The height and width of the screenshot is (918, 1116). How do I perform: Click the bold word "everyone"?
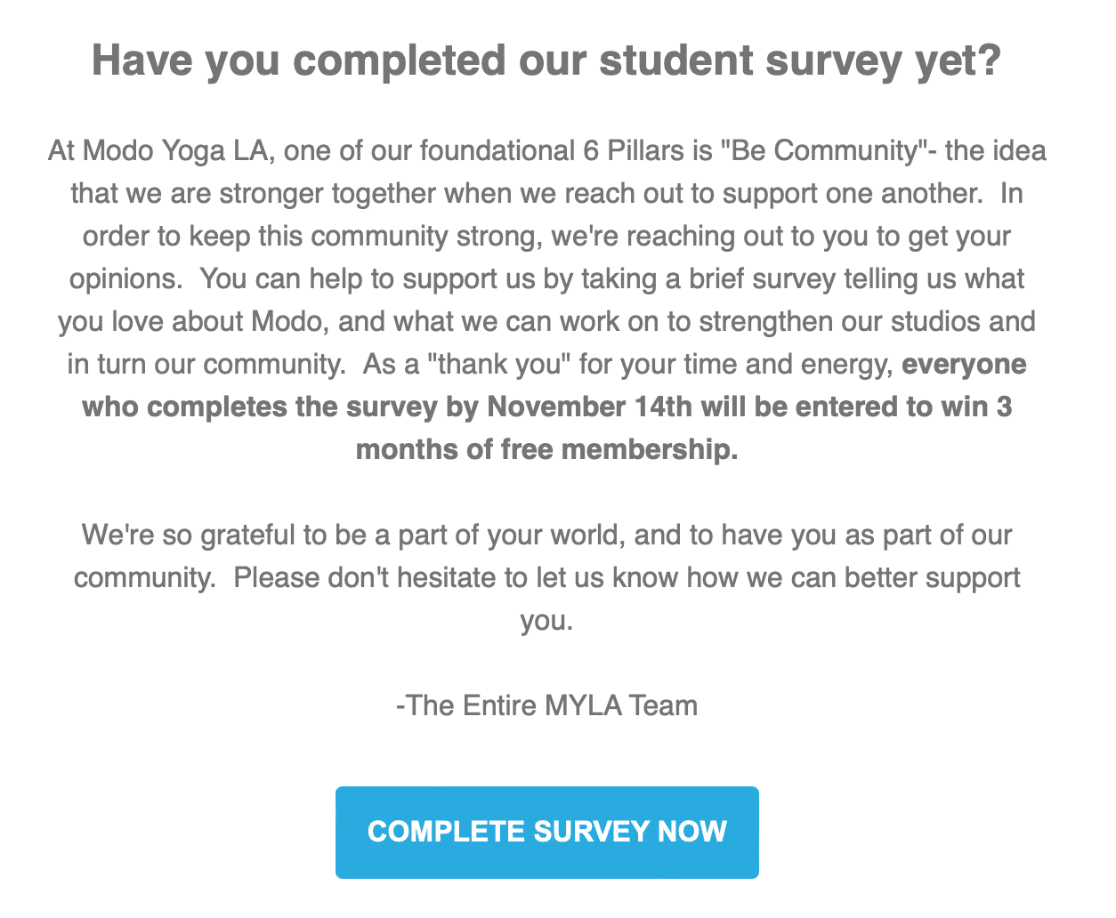coord(964,365)
